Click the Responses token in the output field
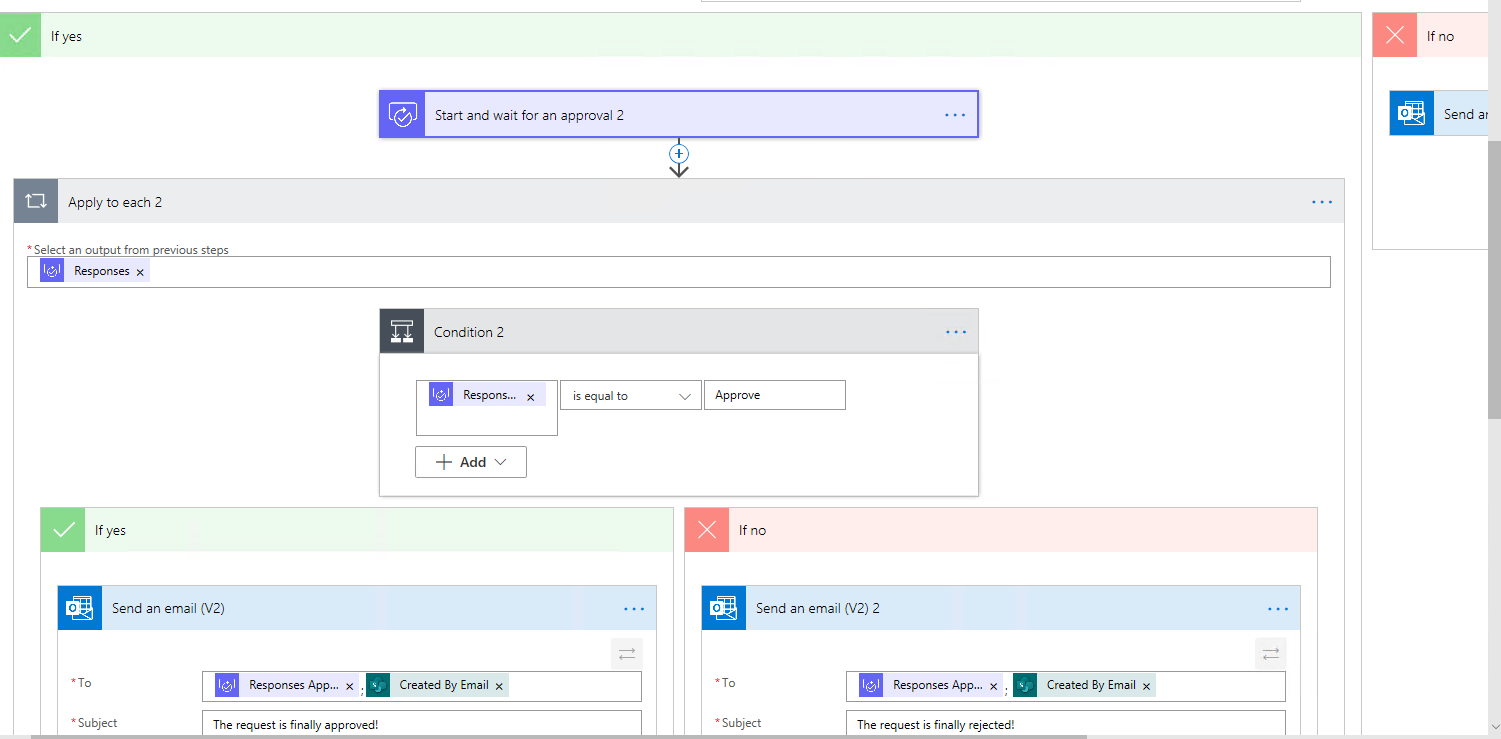1501x739 pixels. coord(95,271)
